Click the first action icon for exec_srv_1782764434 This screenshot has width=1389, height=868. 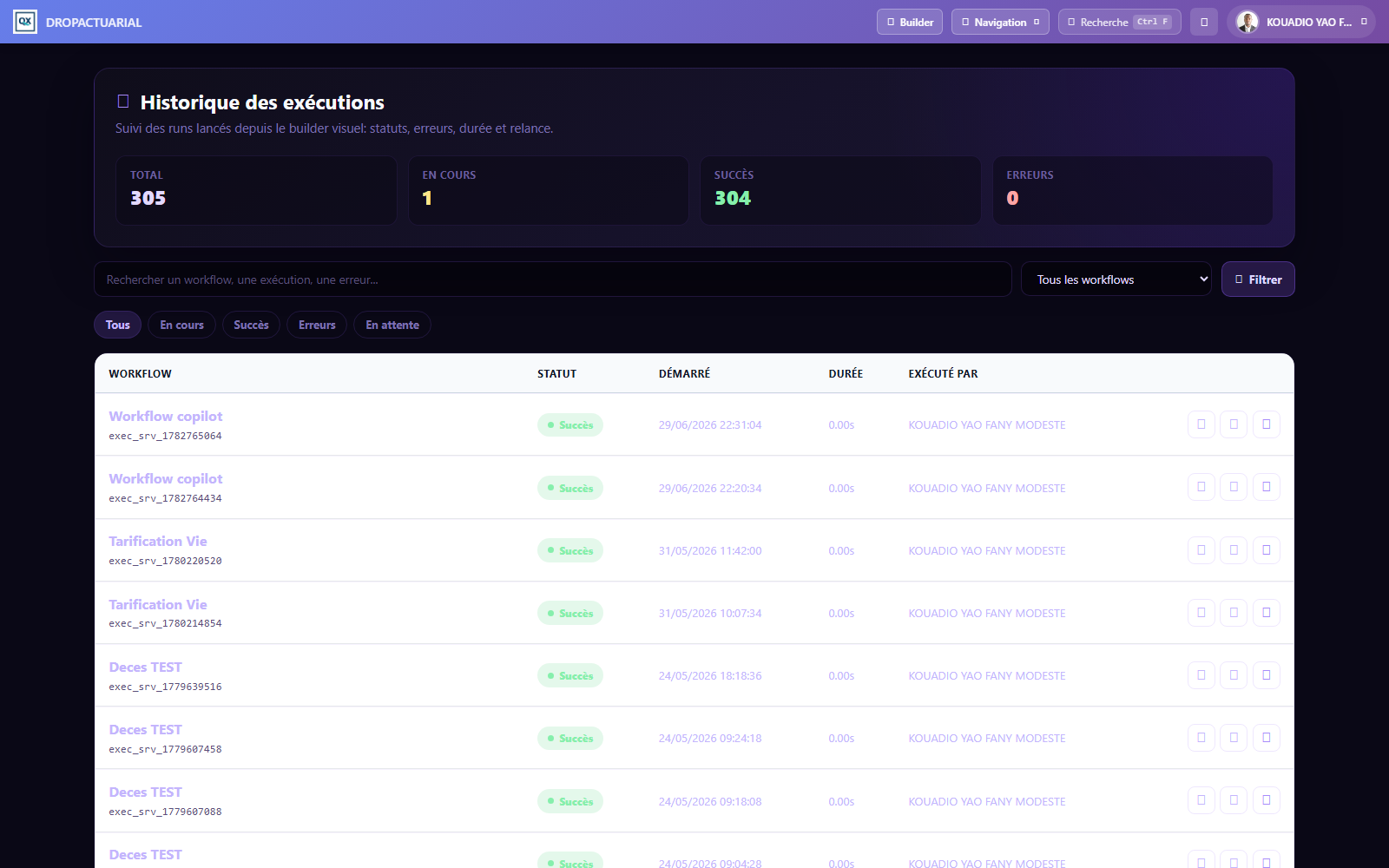[x=1201, y=487]
